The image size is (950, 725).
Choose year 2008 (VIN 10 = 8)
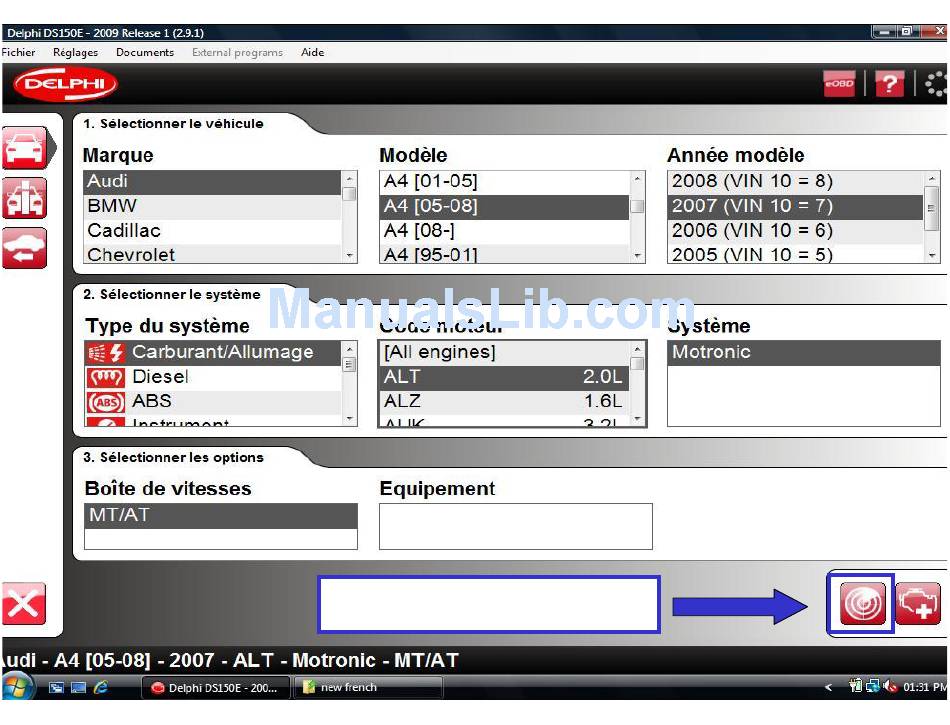pos(796,181)
